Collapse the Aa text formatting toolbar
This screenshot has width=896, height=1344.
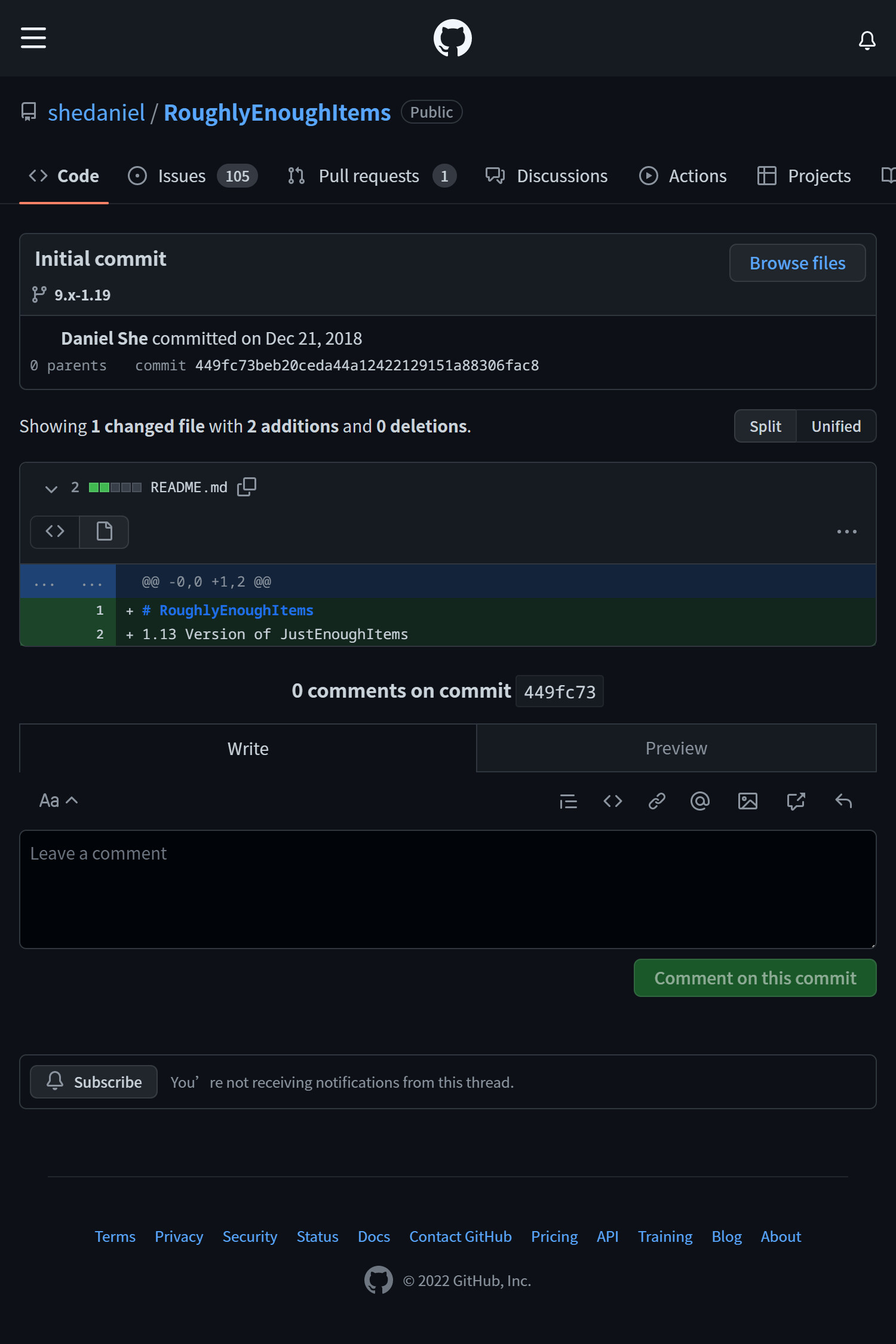coord(59,800)
